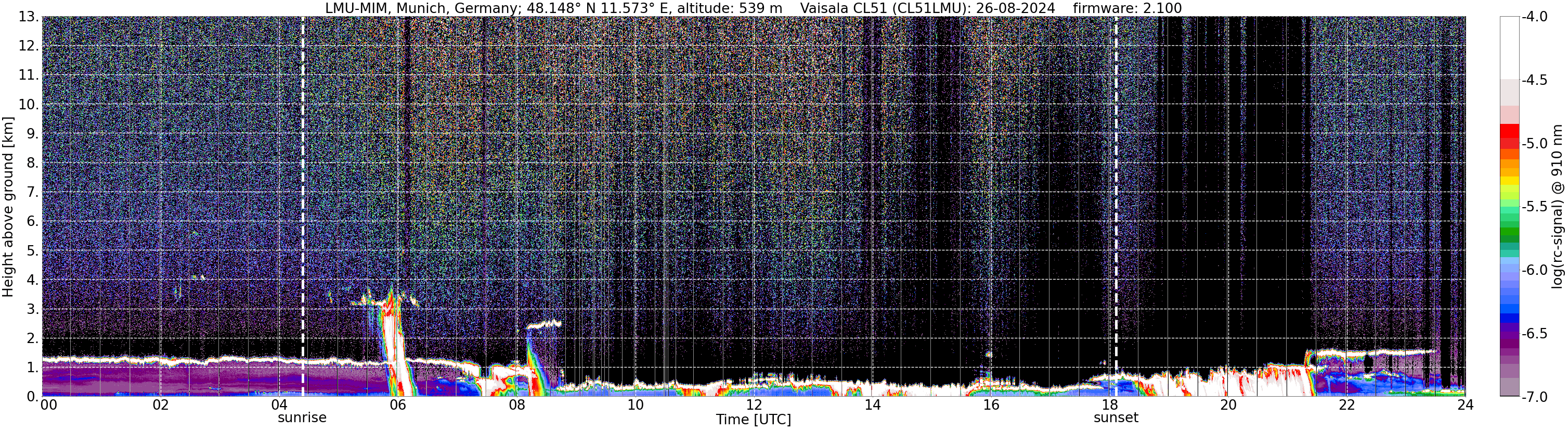Viewport: 1568px width, 430px height.
Task: Click the '22' time axis tick label
Action: coord(1347,405)
